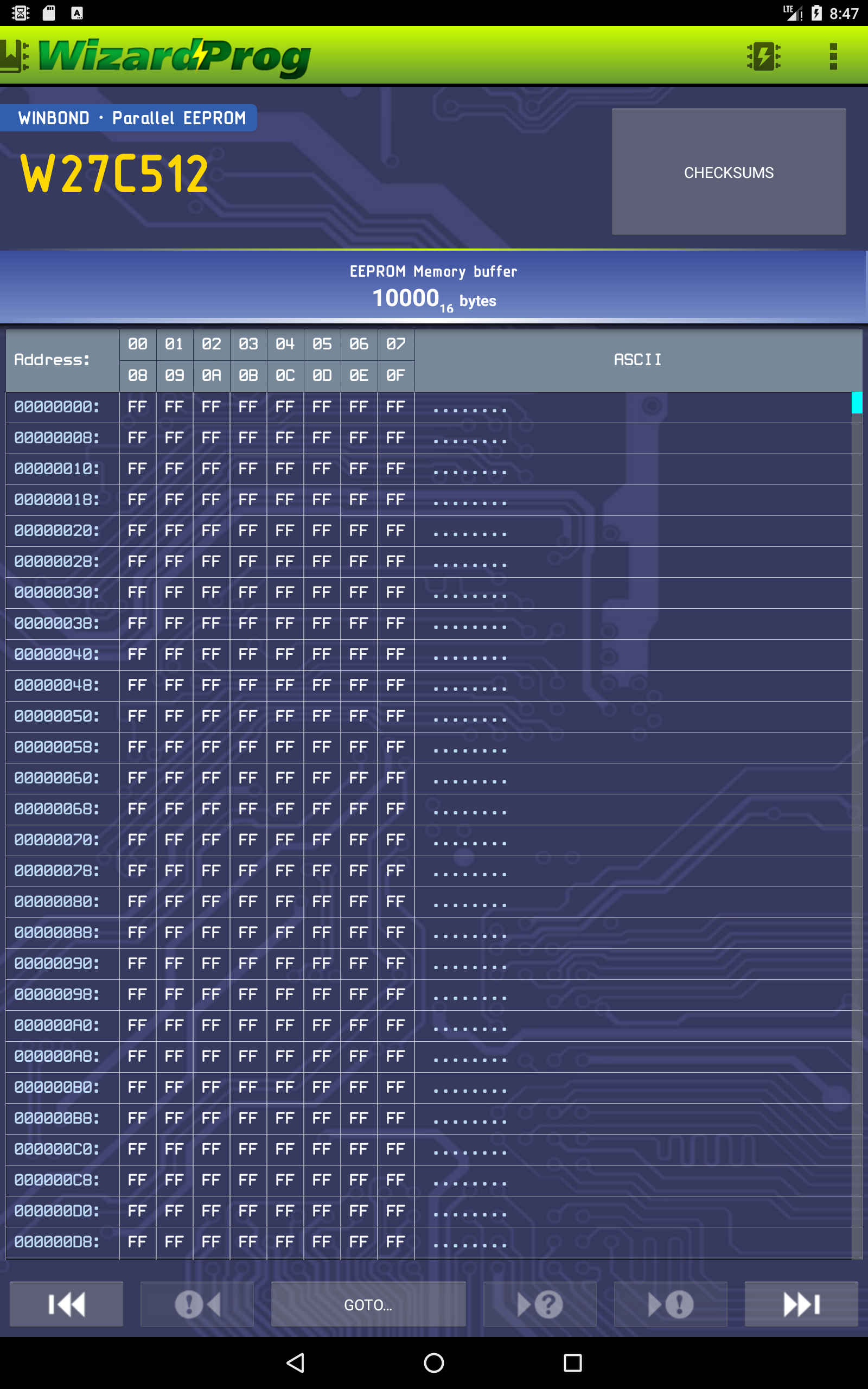Tap column header 0A
868x1389 pixels.
[x=211, y=376]
